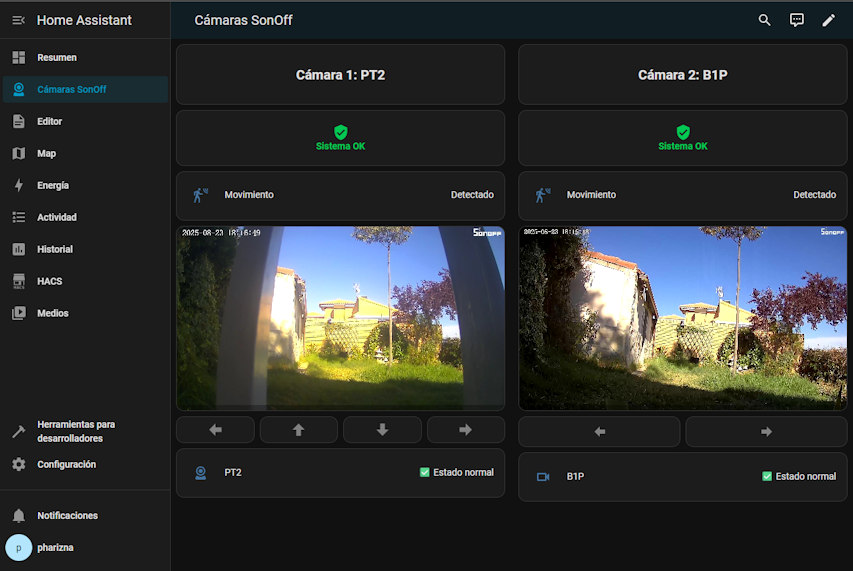
Task: Click the camera icon beside Cámaras SonOff
Action: (18, 89)
